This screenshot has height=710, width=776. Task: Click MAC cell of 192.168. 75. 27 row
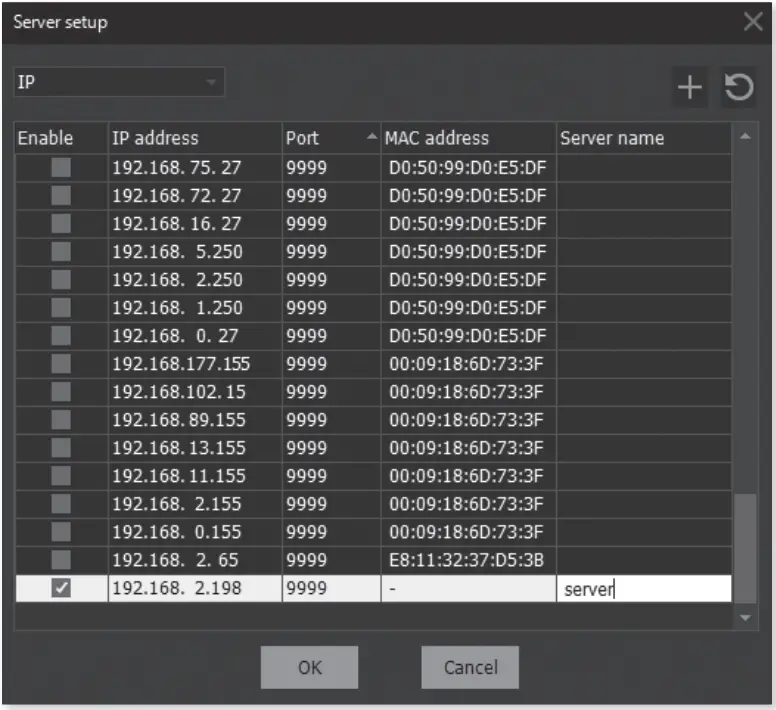click(468, 168)
